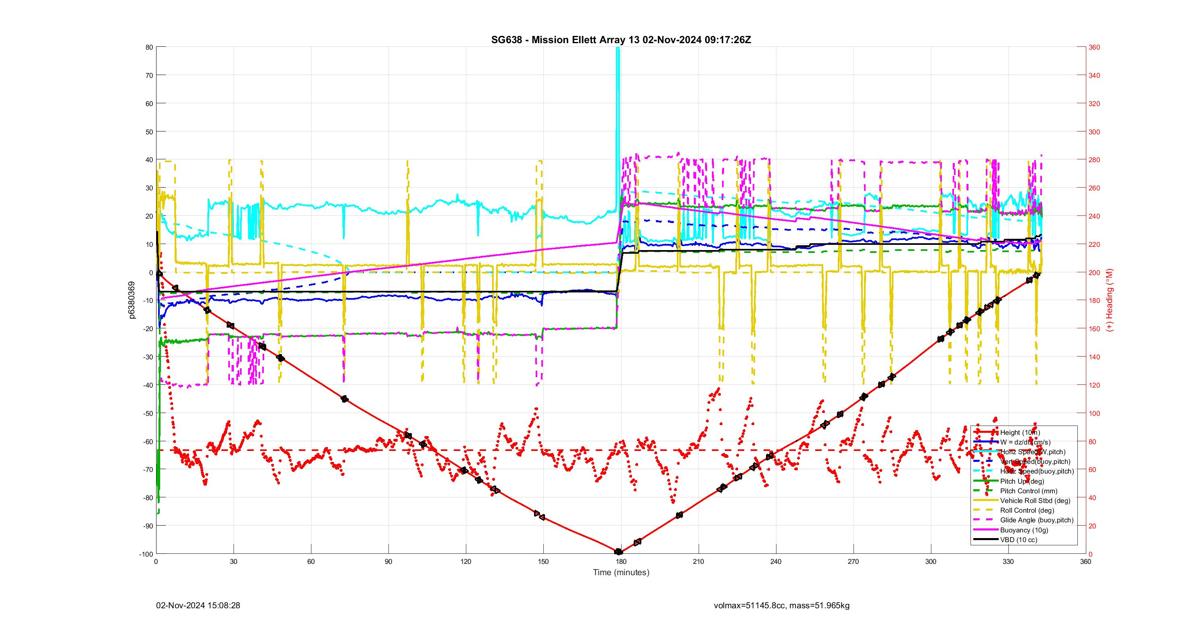The width and height of the screenshot is (1200, 622).
Task: Click the x-axis tick label '90'
Action: coord(388,562)
